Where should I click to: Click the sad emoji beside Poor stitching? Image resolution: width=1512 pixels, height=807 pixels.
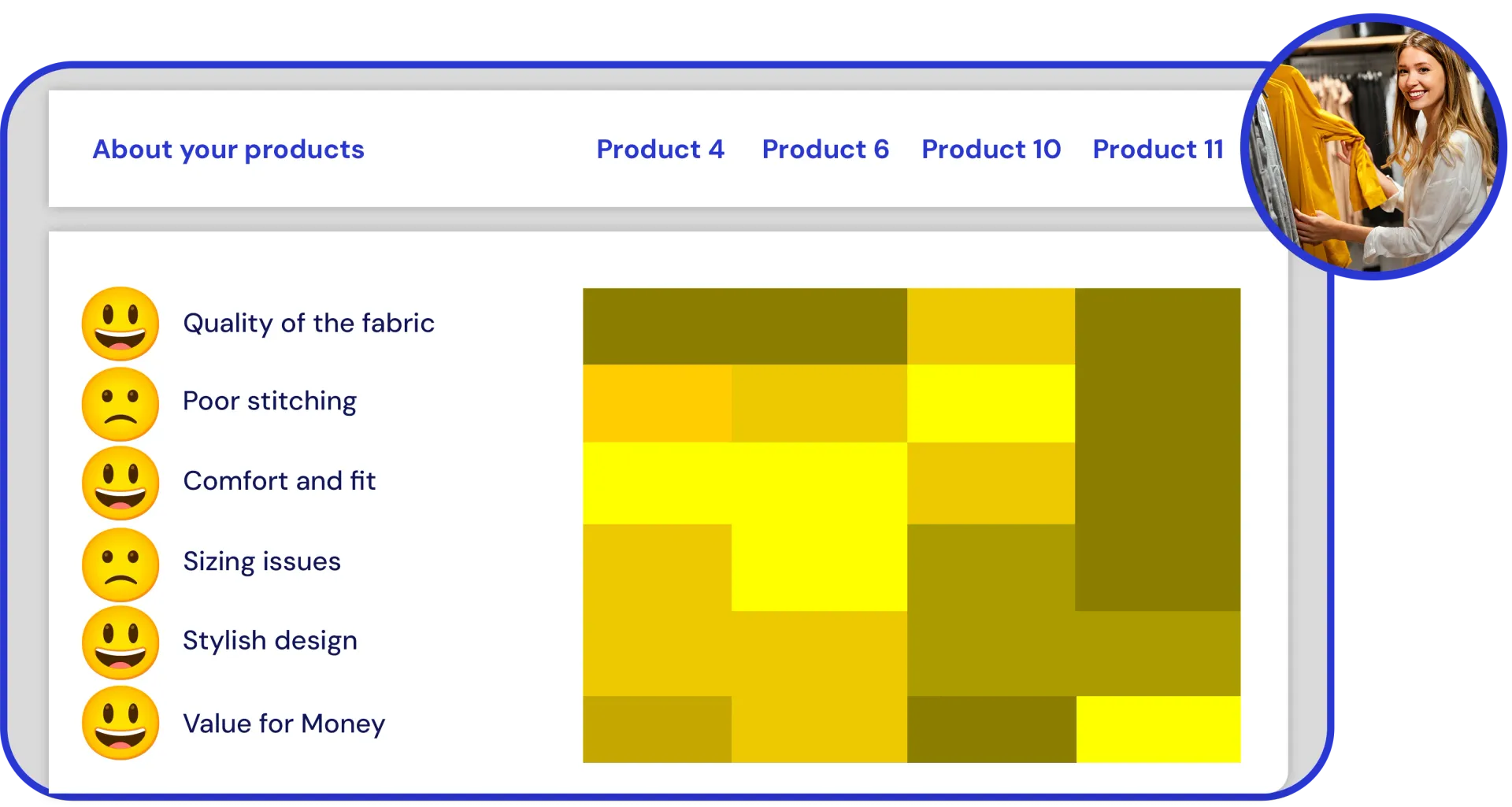click(120, 404)
